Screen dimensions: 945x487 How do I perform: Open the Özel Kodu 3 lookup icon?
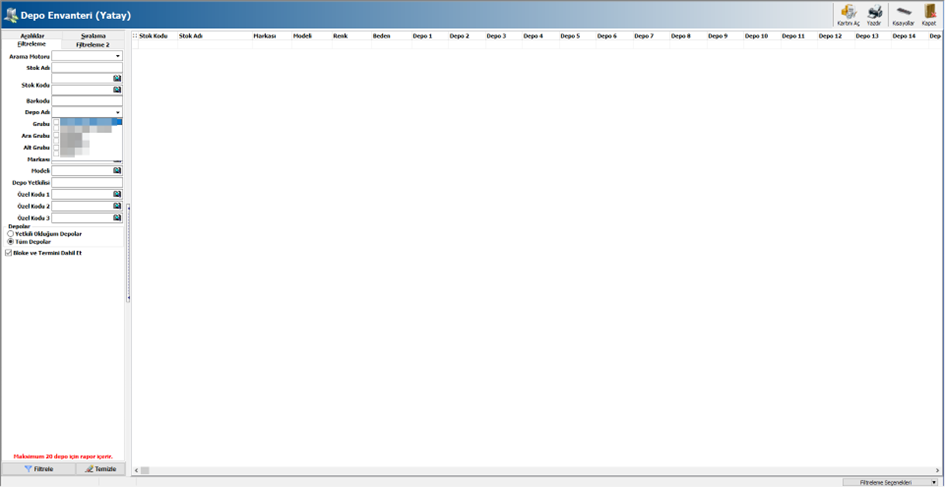[x=118, y=217]
